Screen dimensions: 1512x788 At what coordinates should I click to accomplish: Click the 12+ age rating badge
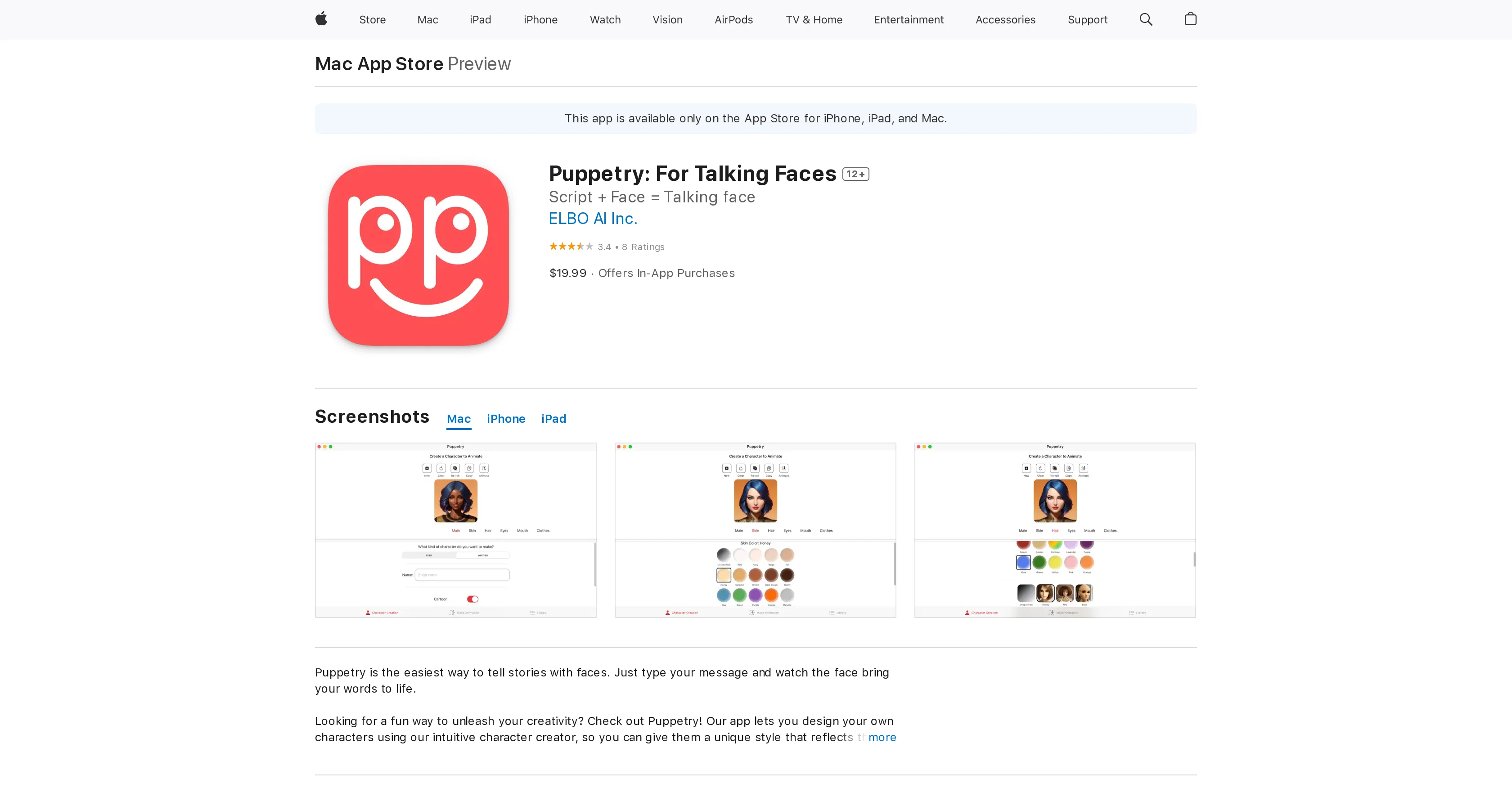point(856,174)
